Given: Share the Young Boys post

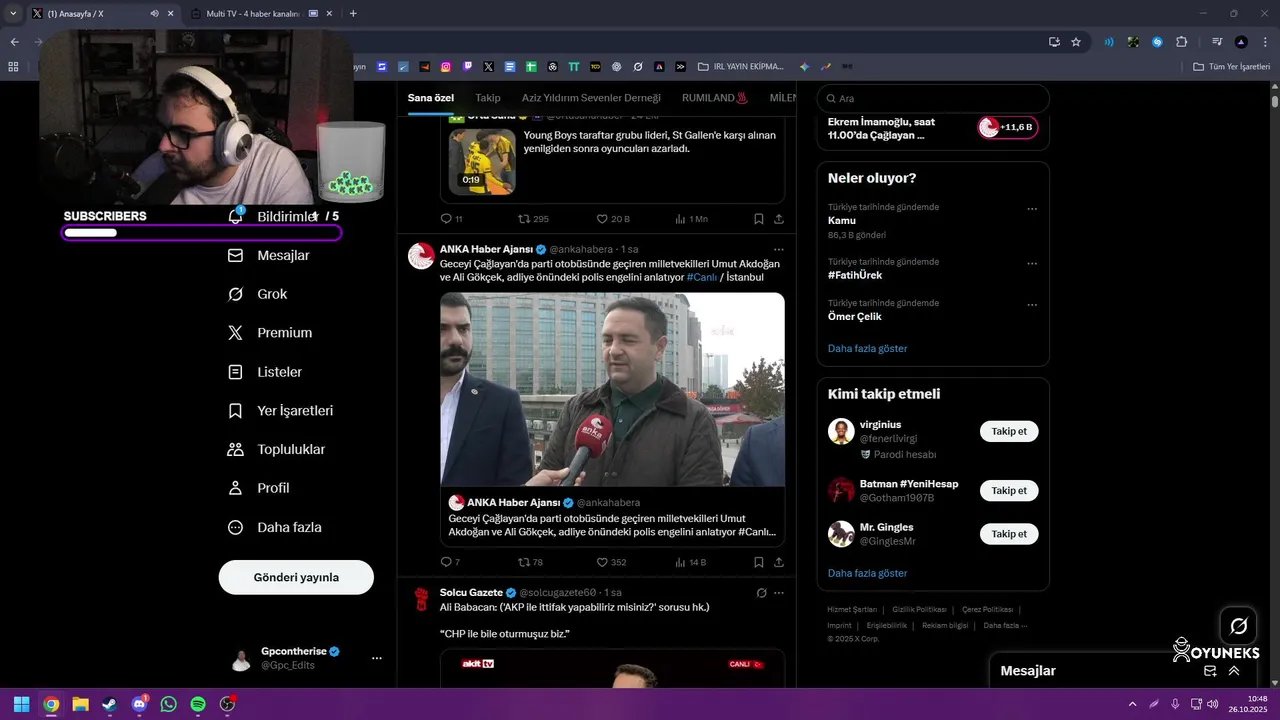Looking at the screenshot, I should point(779,219).
